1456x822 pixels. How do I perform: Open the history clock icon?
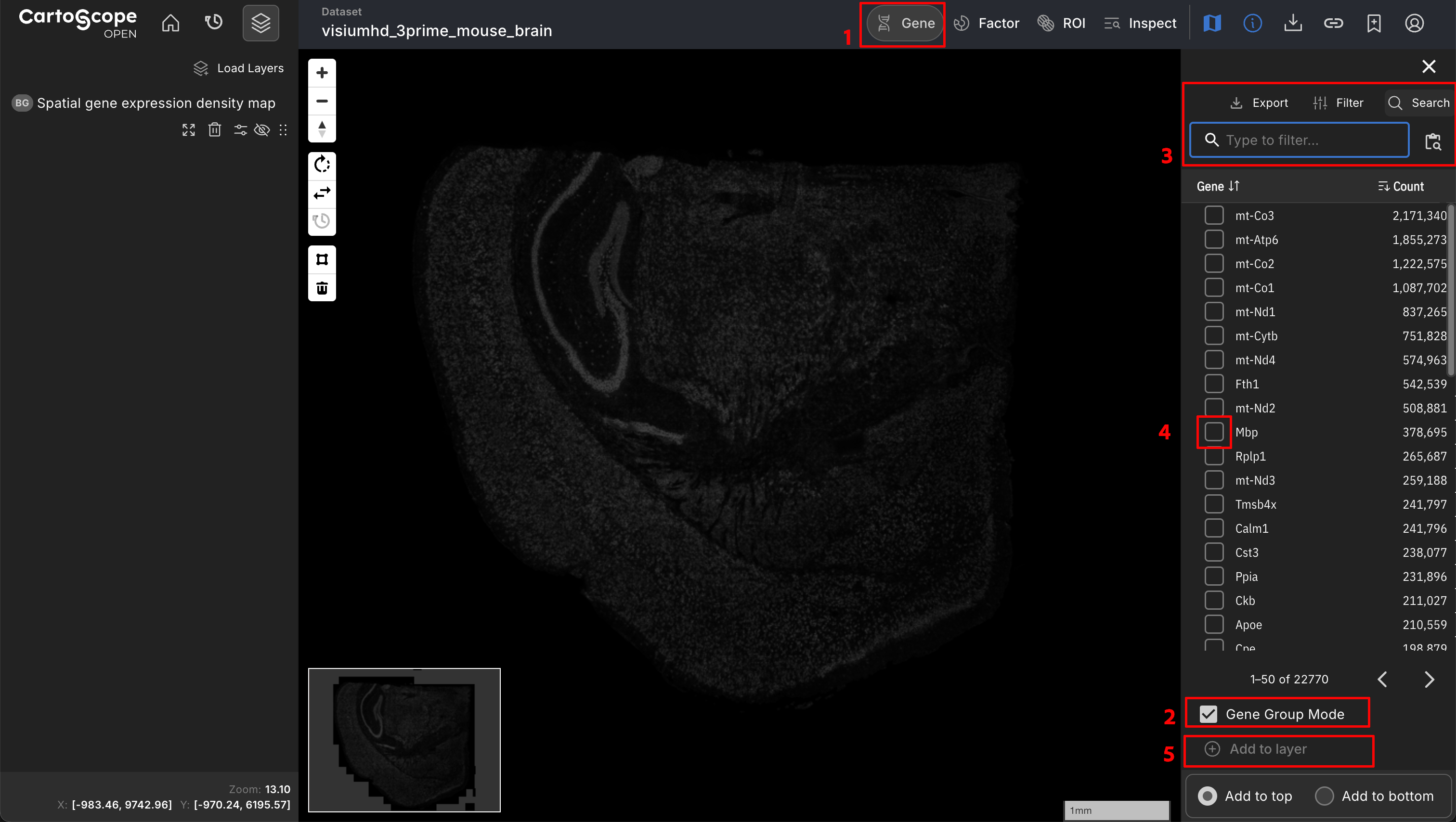click(x=213, y=23)
